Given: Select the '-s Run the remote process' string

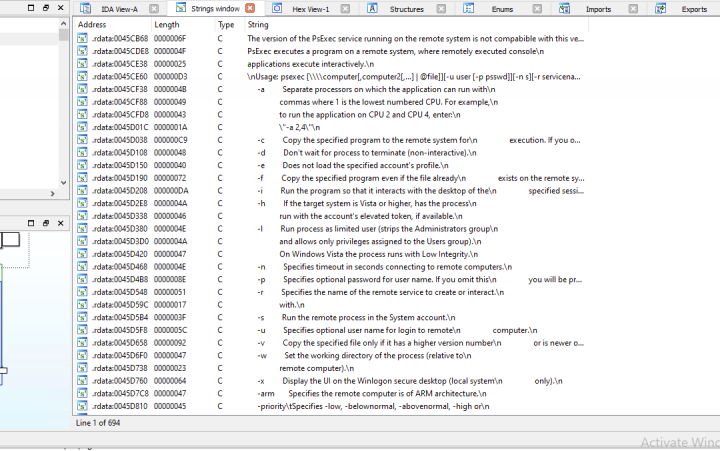Looking at the screenshot, I should point(356,317).
